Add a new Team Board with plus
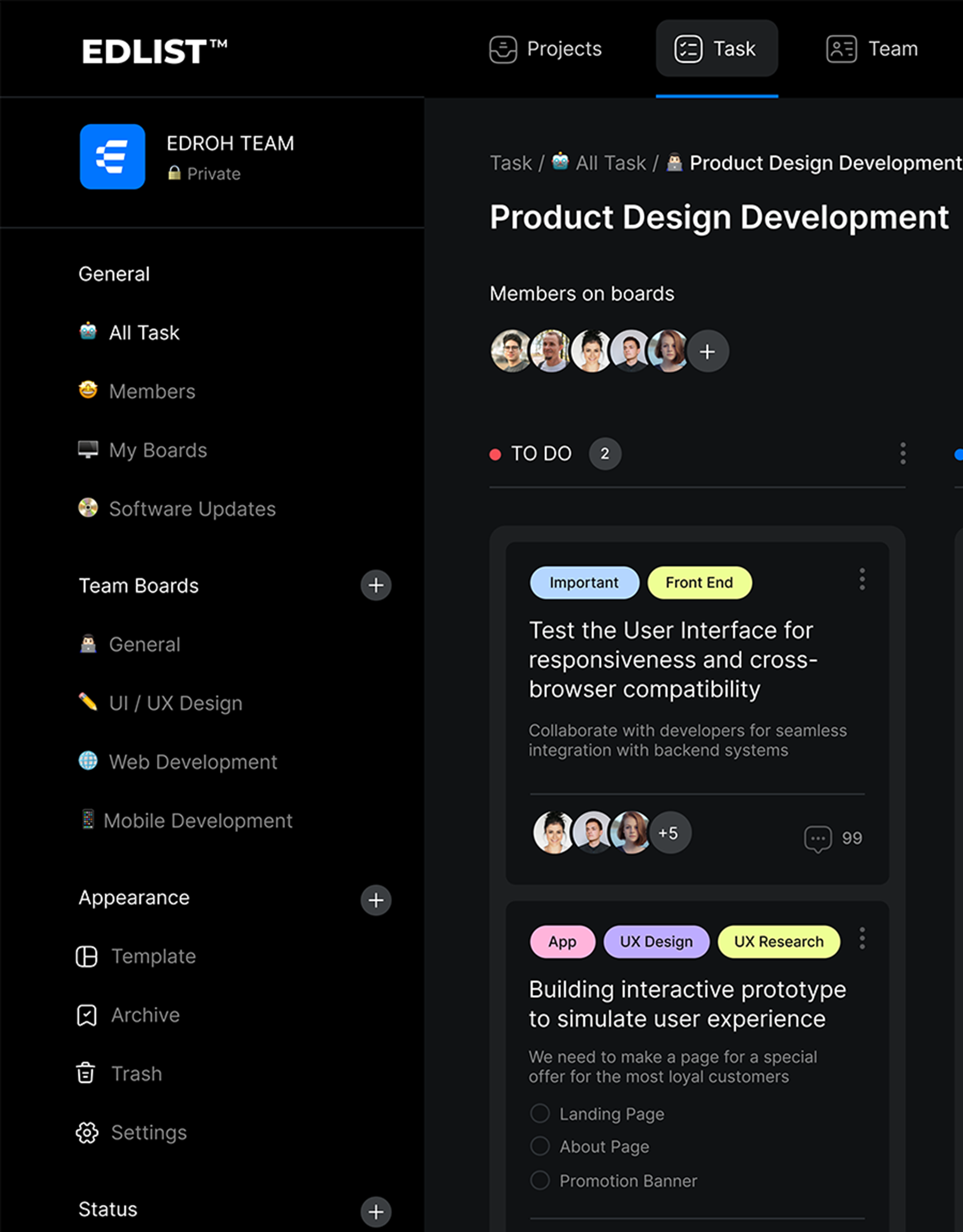 (x=376, y=585)
